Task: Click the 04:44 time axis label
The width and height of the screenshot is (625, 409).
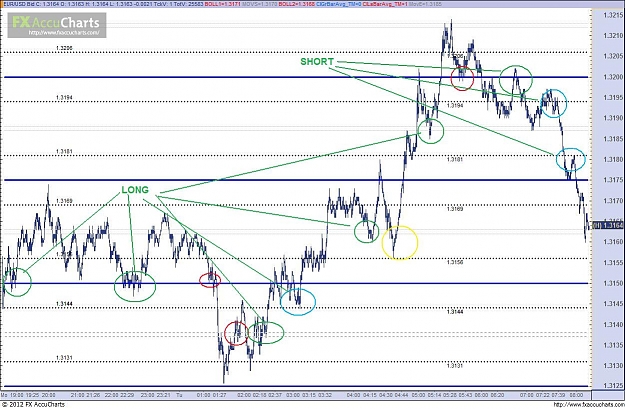Action: (401, 395)
